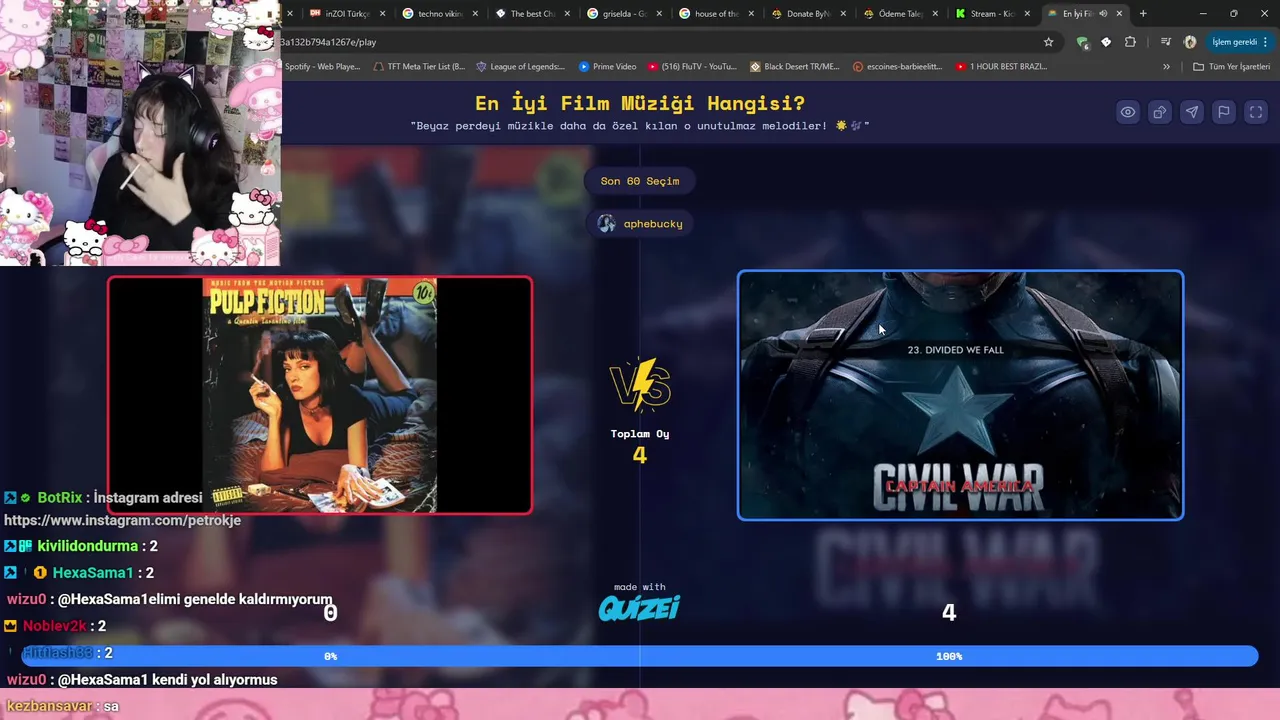Click the Noblev2k username in chat

(54, 626)
